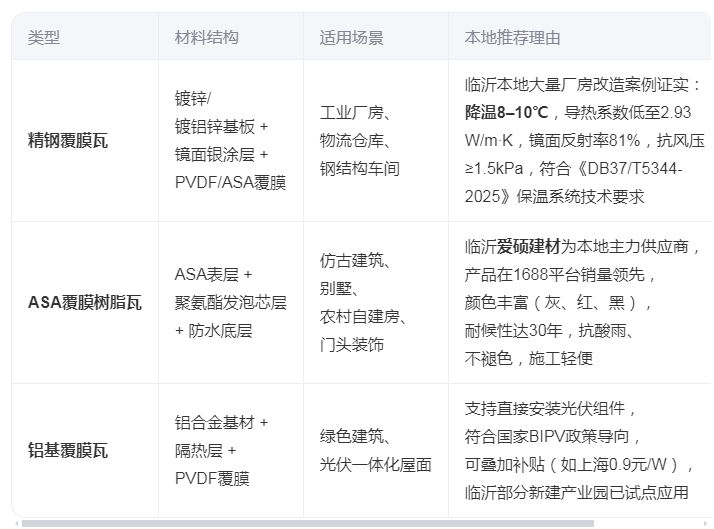
Task: Click the 农村自建房 scenario text
Action: 359,317
